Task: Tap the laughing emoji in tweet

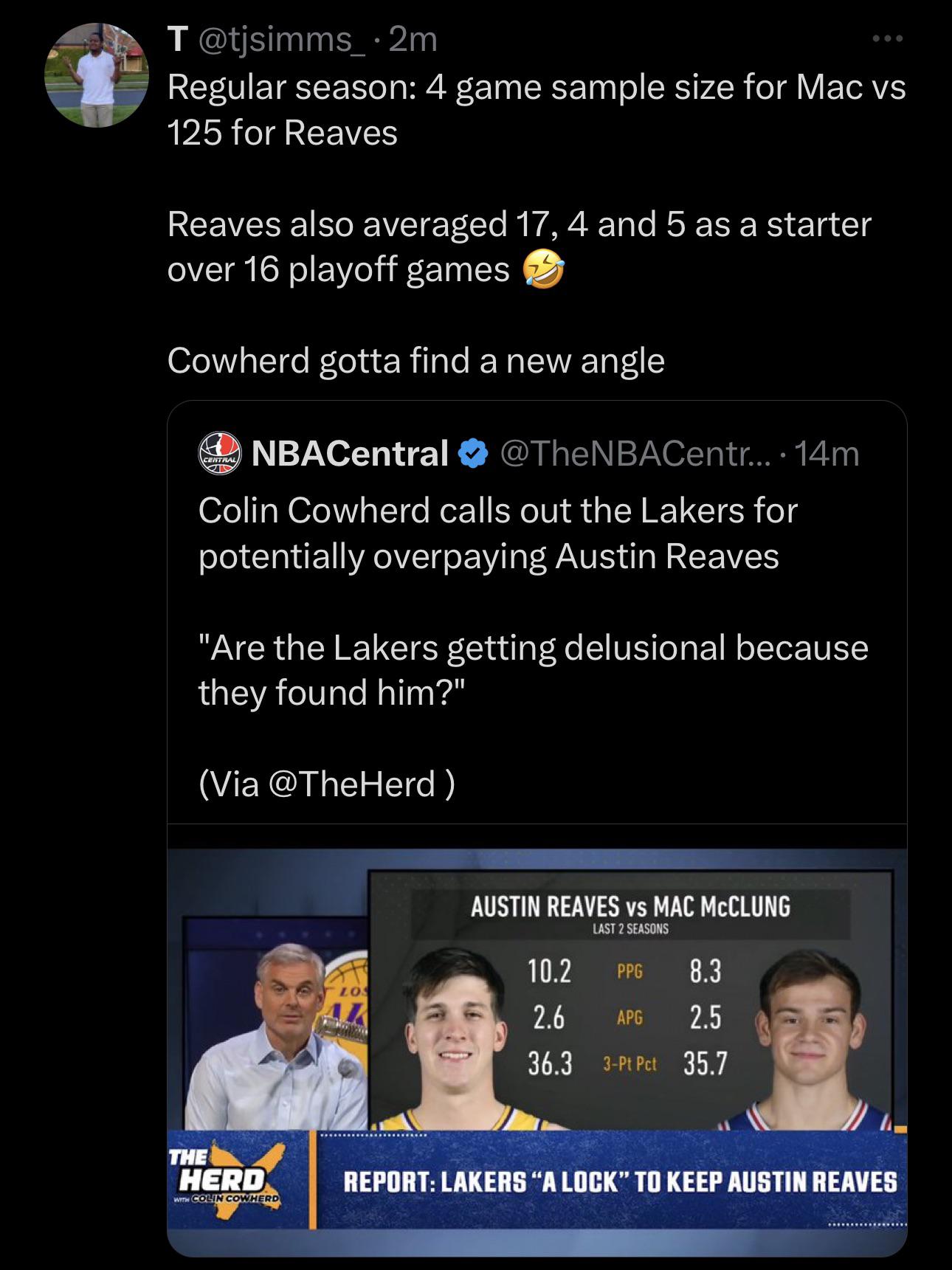Action: tap(543, 270)
